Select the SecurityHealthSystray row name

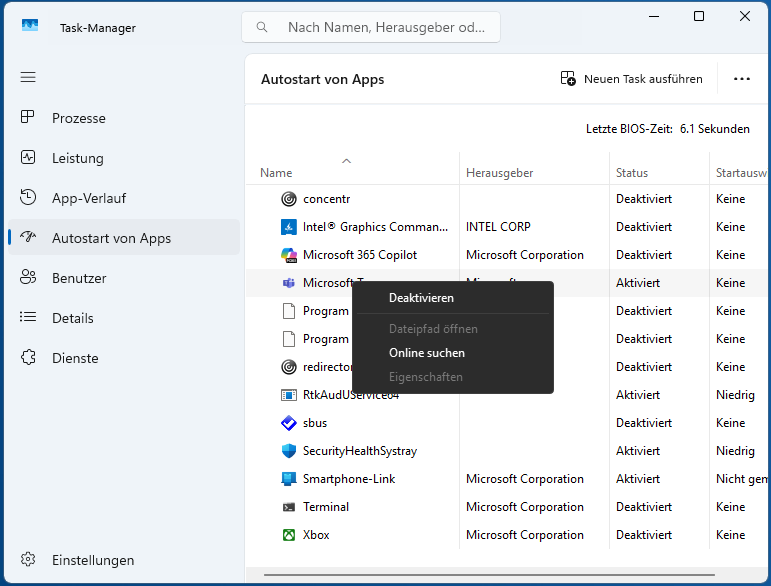[359, 451]
